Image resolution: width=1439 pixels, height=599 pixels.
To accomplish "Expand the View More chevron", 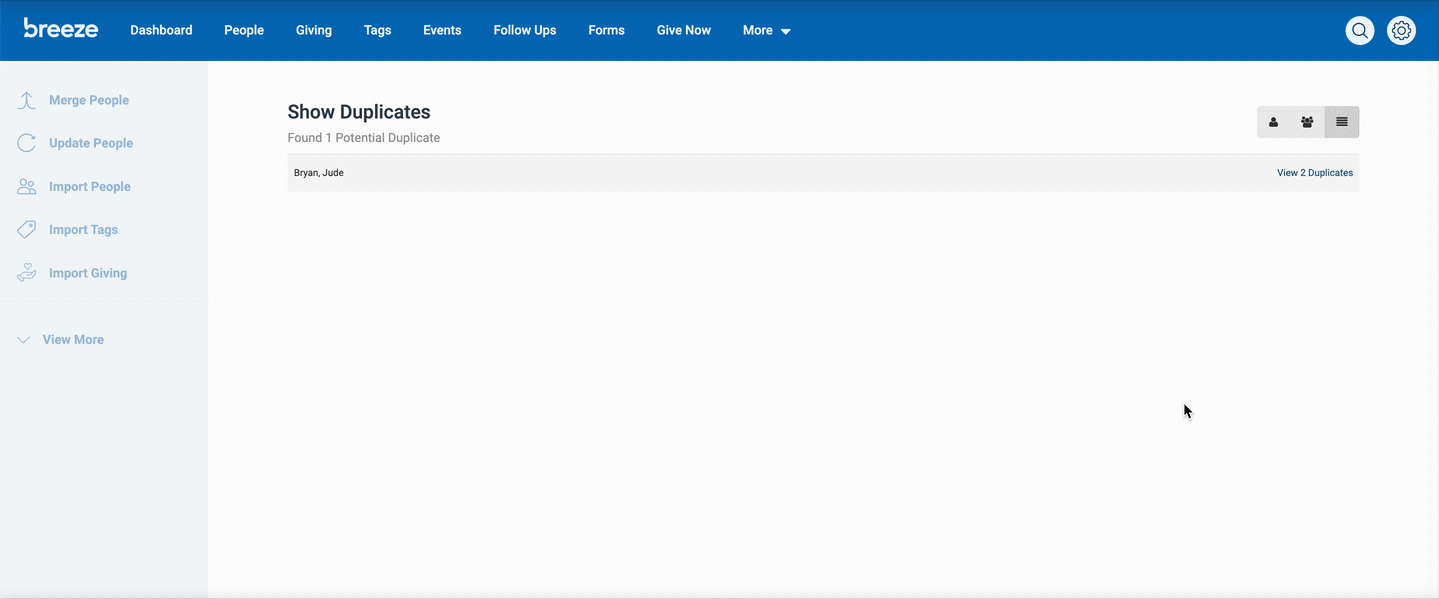I will pos(24,340).
